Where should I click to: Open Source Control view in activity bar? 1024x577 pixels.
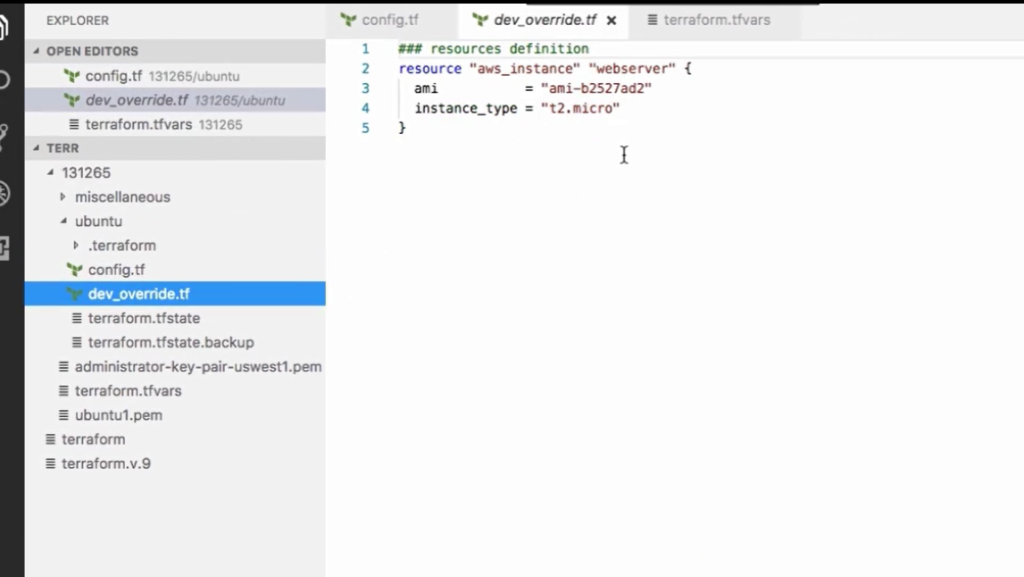click(x=4, y=136)
